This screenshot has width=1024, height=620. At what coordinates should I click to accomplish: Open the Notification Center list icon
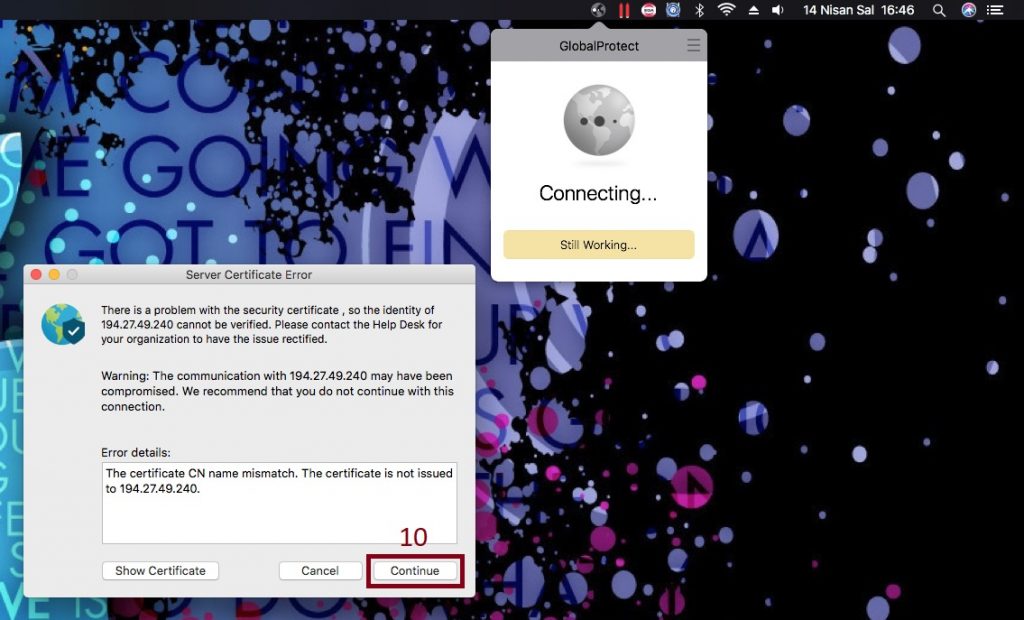coord(996,10)
